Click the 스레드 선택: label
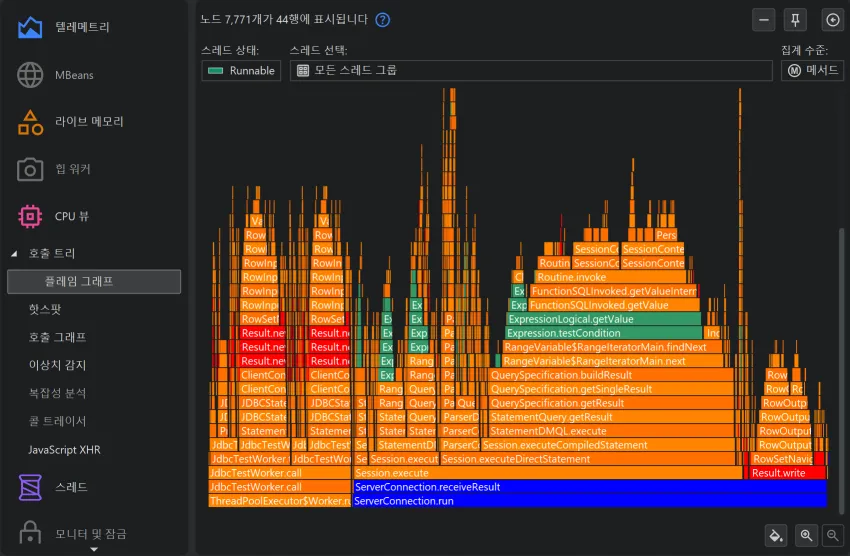The width and height of the screenshot is (850, 556). pyautogui.click(x=318, y=50)
